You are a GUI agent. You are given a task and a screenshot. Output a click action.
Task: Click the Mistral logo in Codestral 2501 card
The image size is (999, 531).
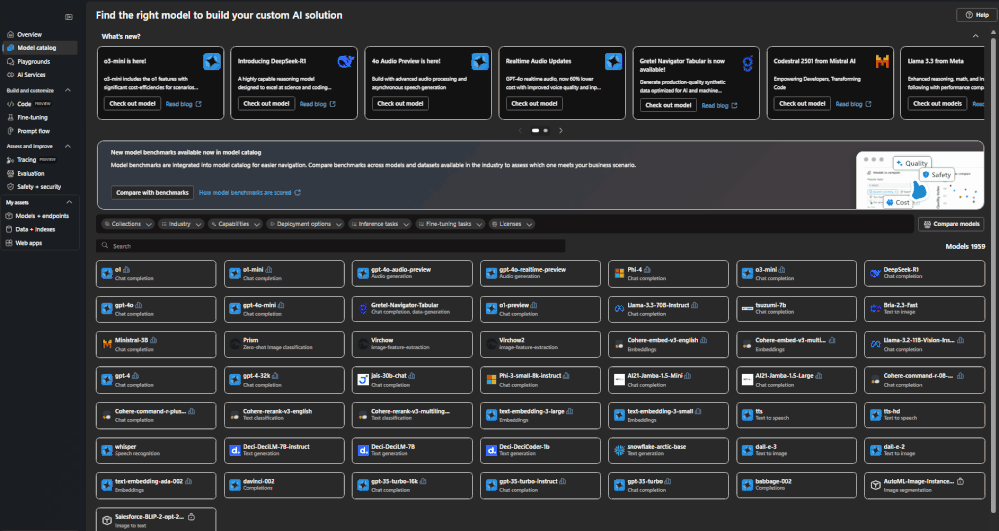882,62
